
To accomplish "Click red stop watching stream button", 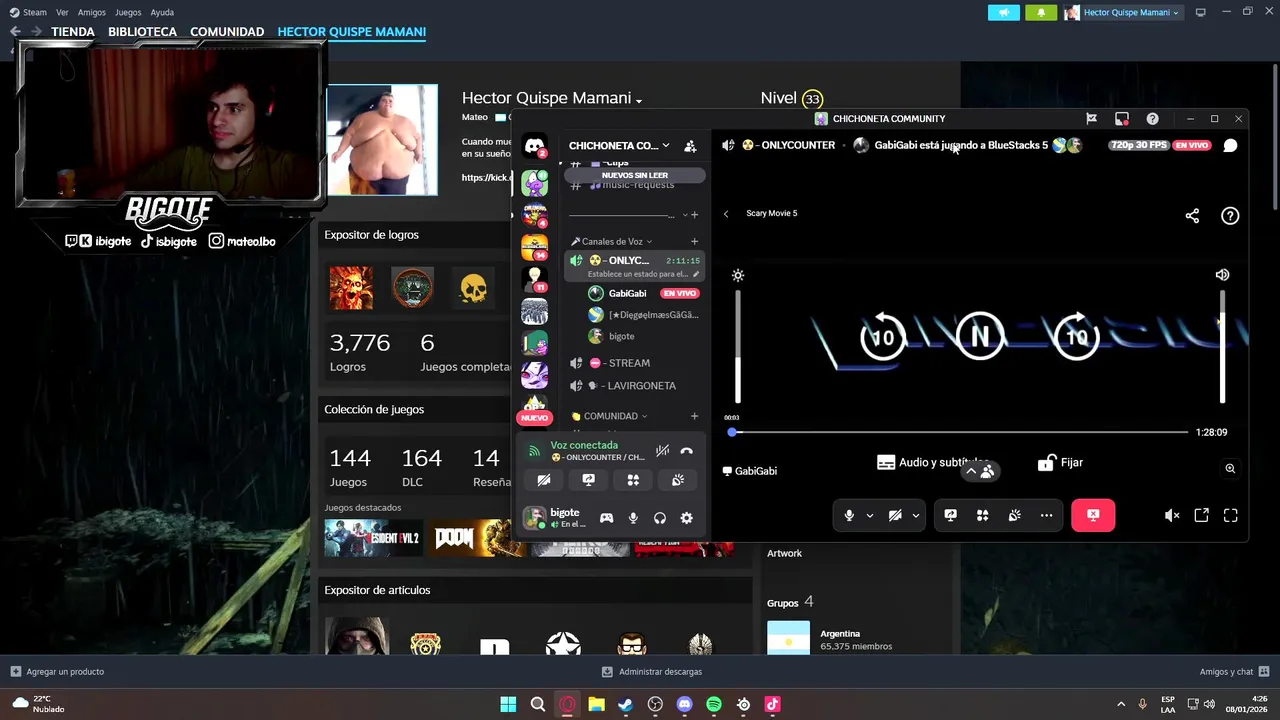I will click(1093, 515).
